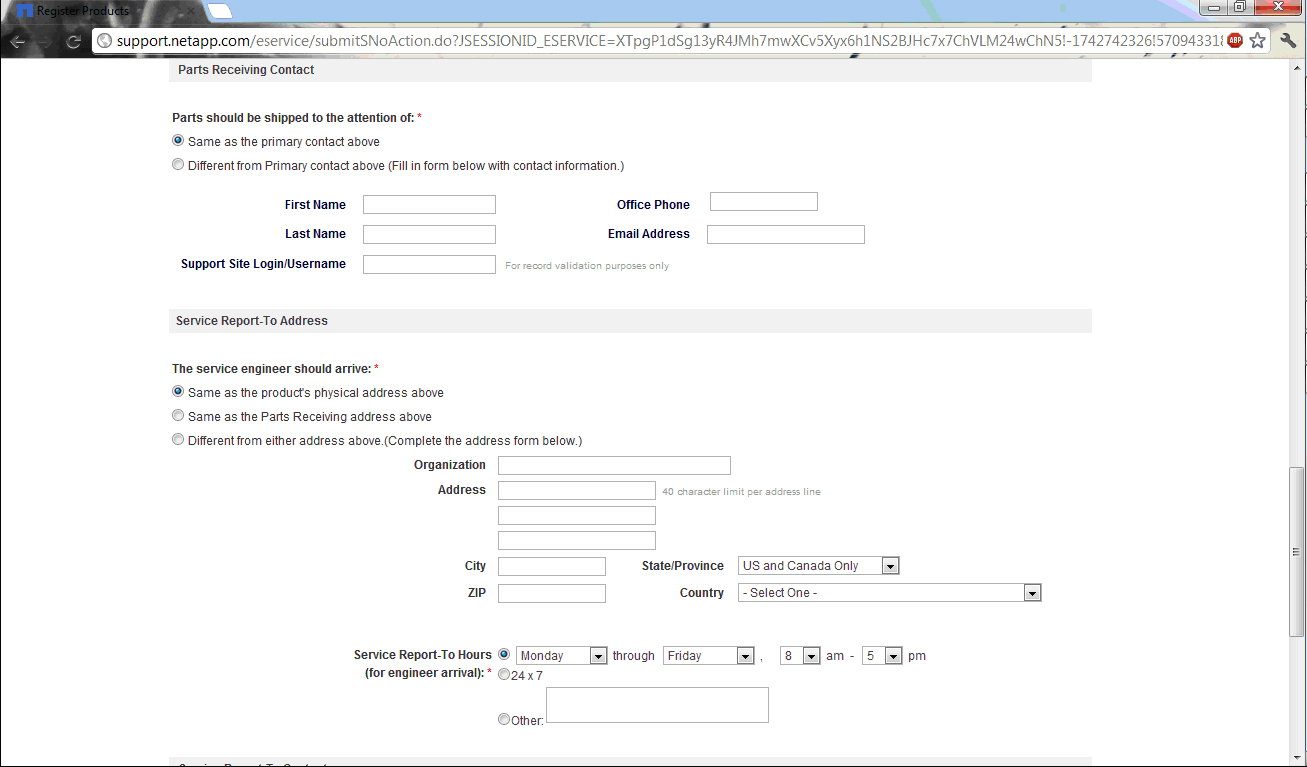Viewport: 1307px width, 767px height.
Task: Reload the current page
Action: pos(73,41)
